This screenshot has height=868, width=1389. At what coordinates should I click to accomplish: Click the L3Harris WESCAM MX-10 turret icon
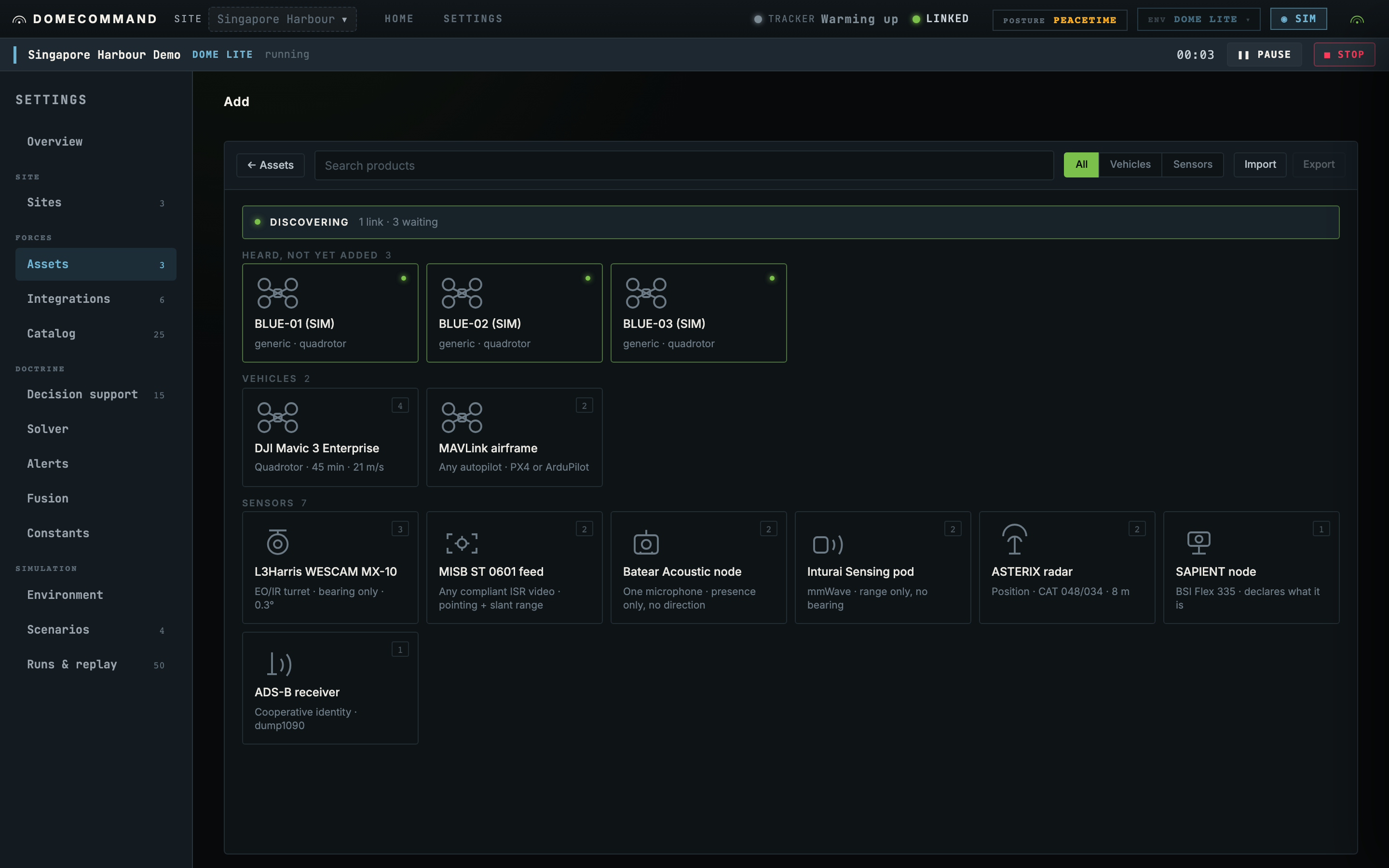(x=278, y=542)
